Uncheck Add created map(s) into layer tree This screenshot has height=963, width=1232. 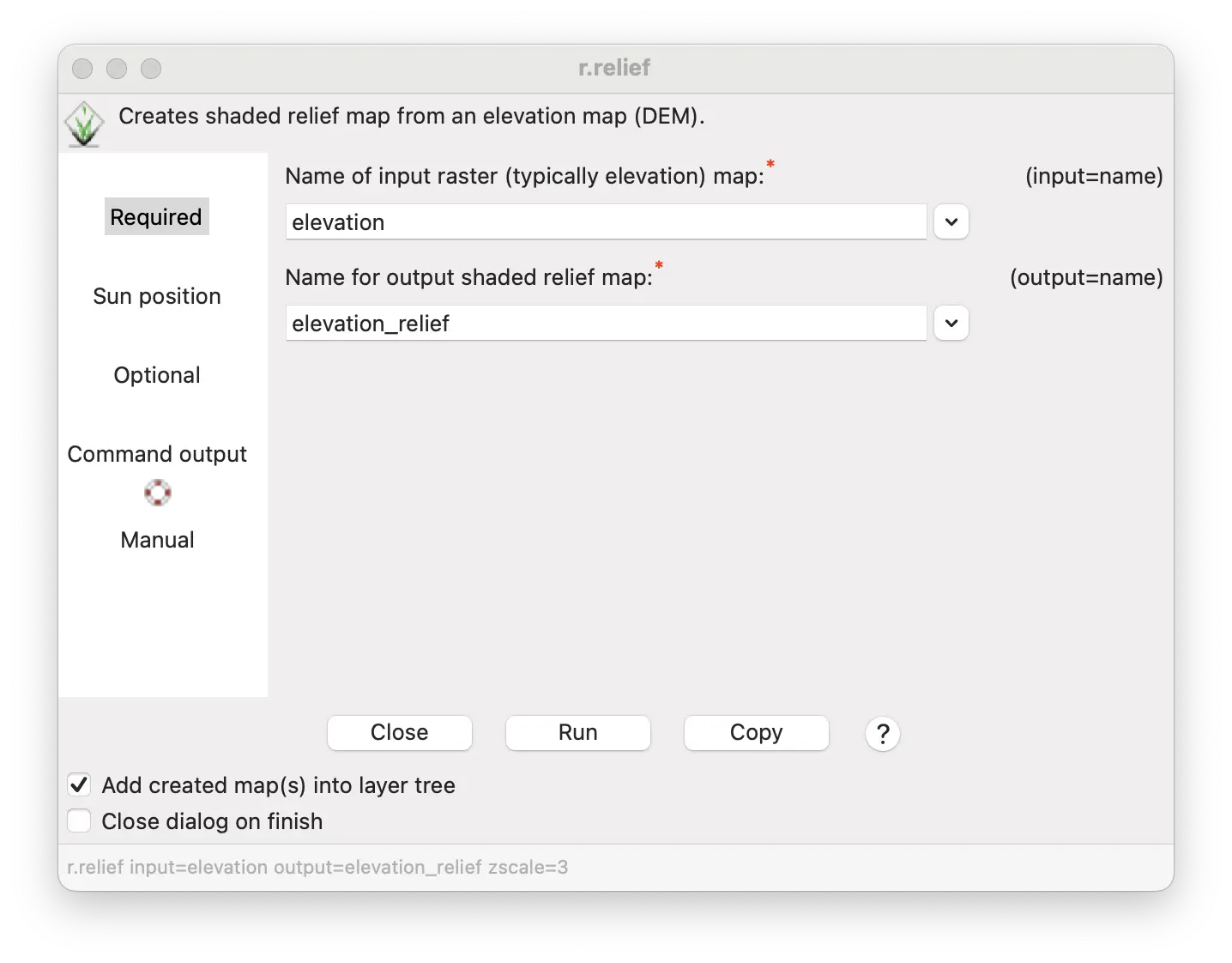click(79, 784)
